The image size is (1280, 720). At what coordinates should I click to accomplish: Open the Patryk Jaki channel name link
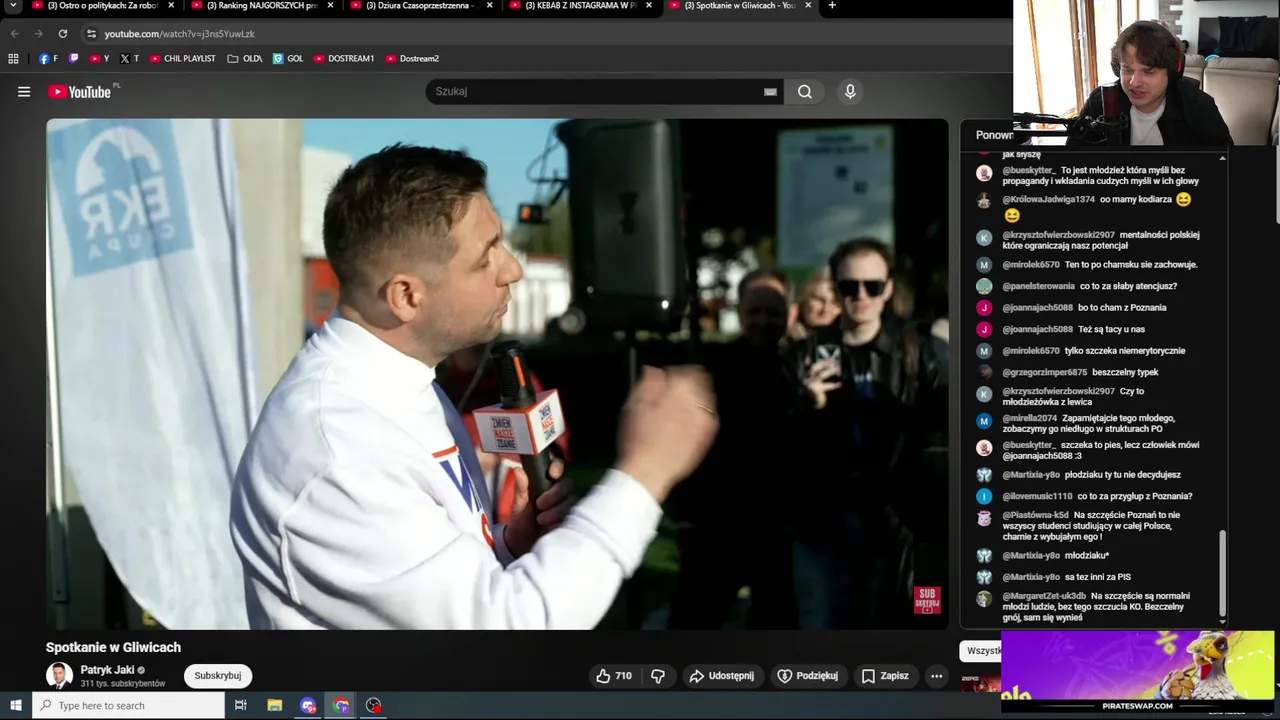pyautogui.click(x=107, y=670)
